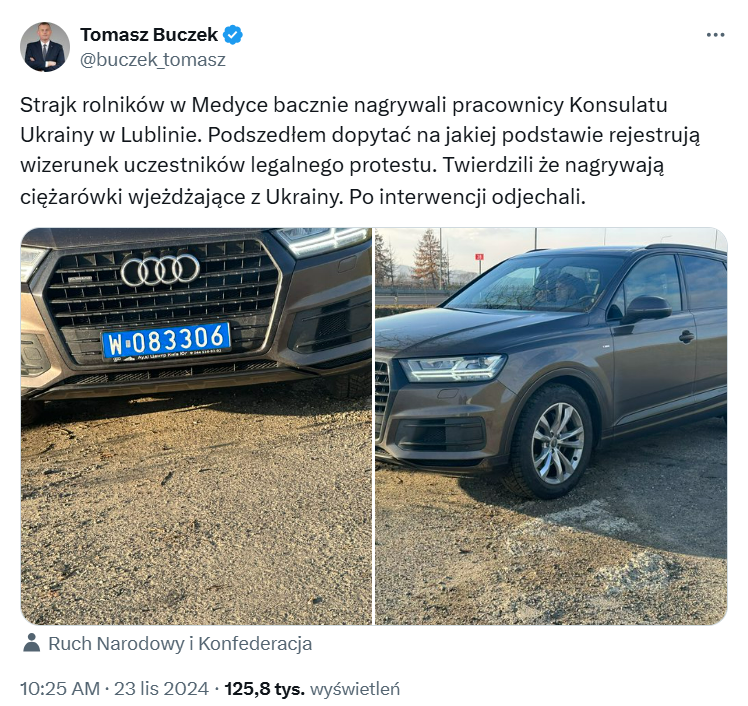Open the right photo of Audi SUV

pos(551,426)
